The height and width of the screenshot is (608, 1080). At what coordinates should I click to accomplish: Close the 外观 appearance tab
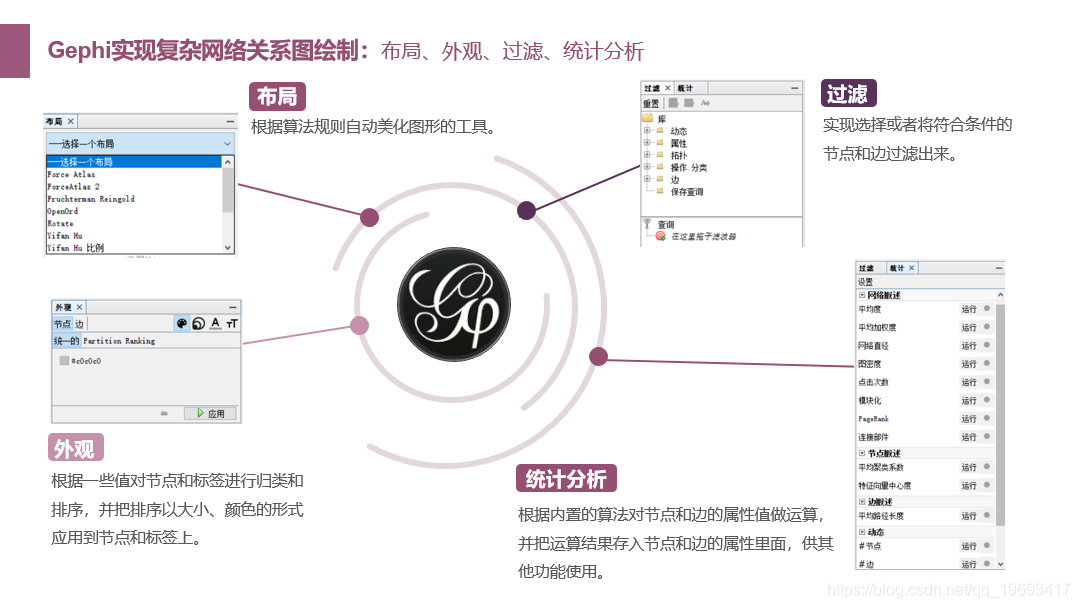point(79,307)
